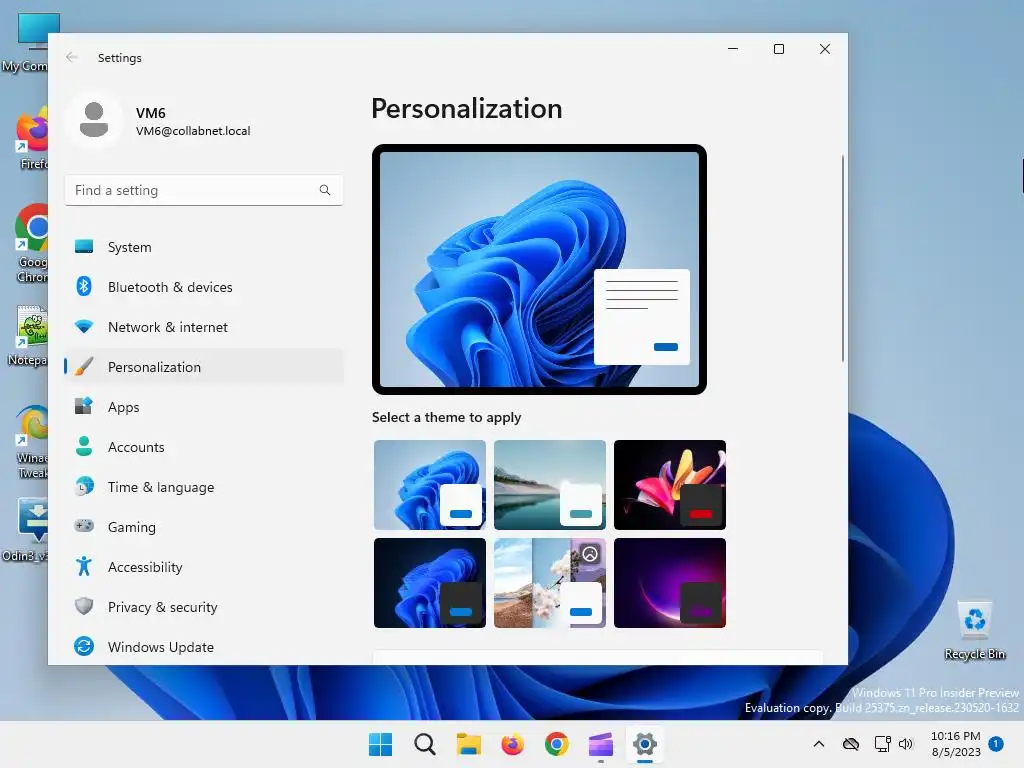Minimize the Settings window

pos(733,49)
